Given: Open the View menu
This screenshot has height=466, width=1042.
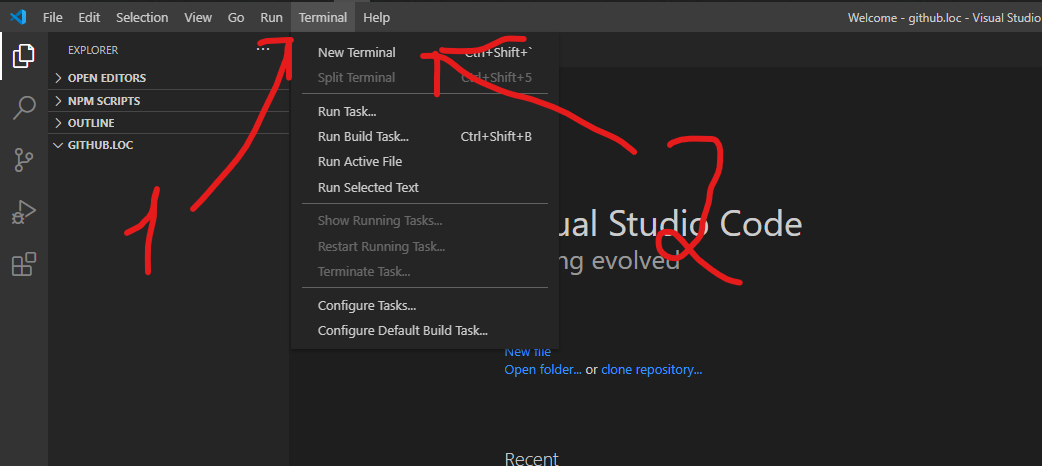Looking at the screenshot, I should pos(198,18).
